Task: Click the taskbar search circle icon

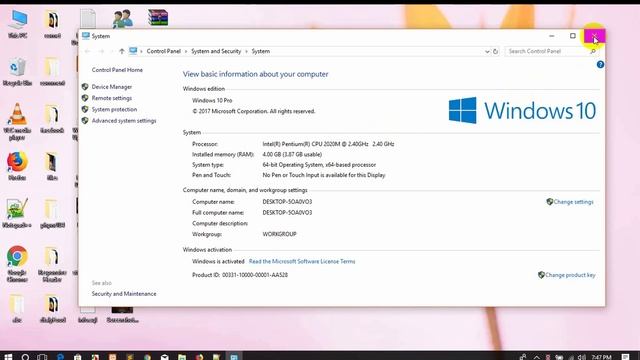Action: 25,357
